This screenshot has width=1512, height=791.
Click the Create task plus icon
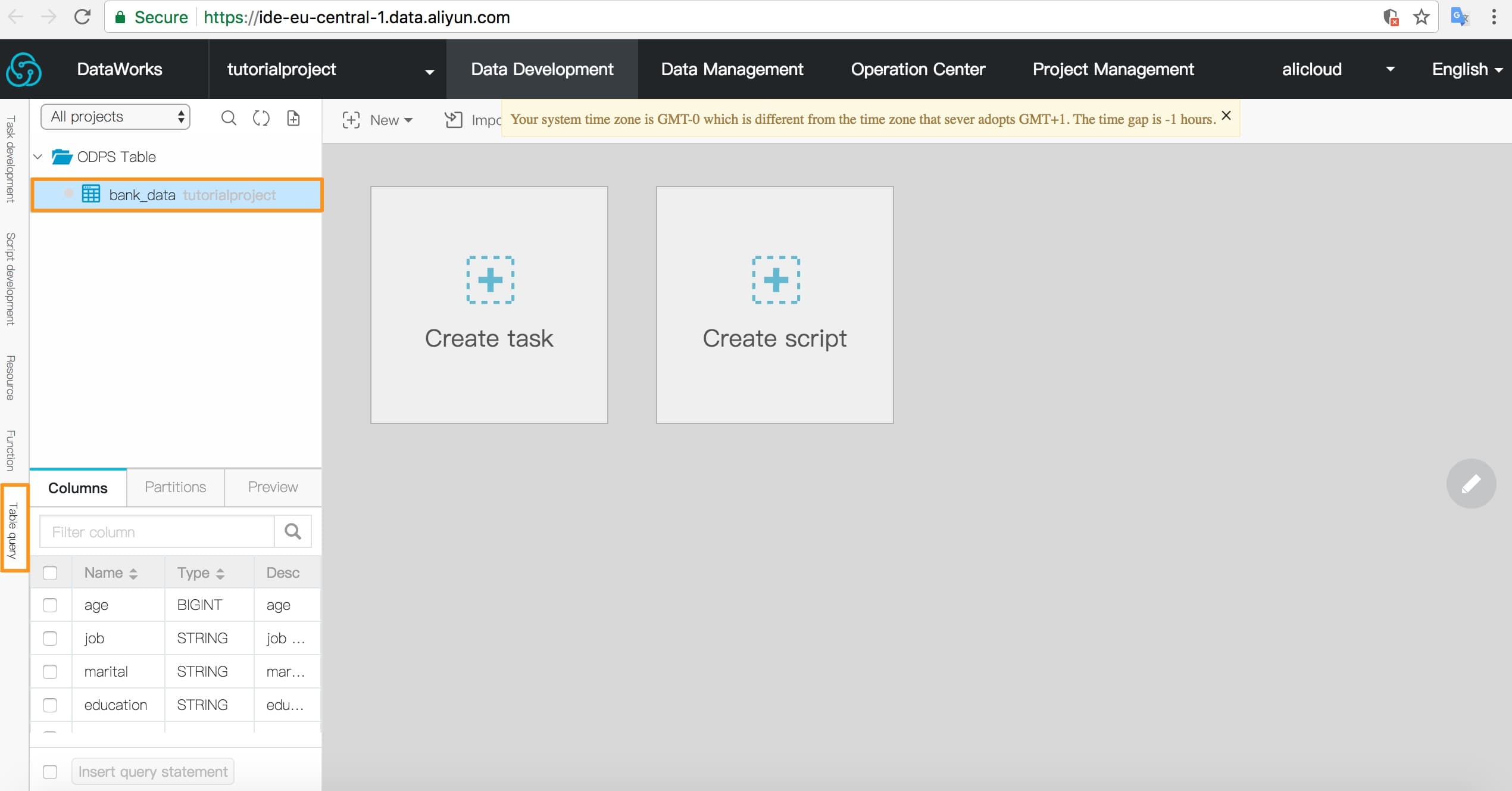[x=490, y=280]
